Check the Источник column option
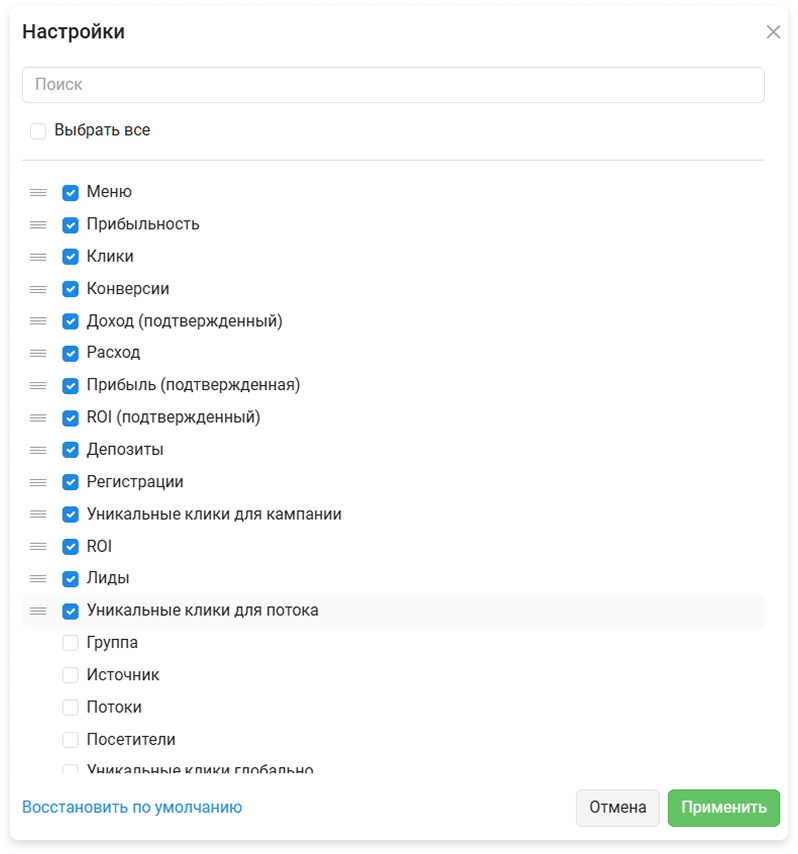The height and width of the screenshot is (854, 798). pyautogui.click(x=70, y=675)
